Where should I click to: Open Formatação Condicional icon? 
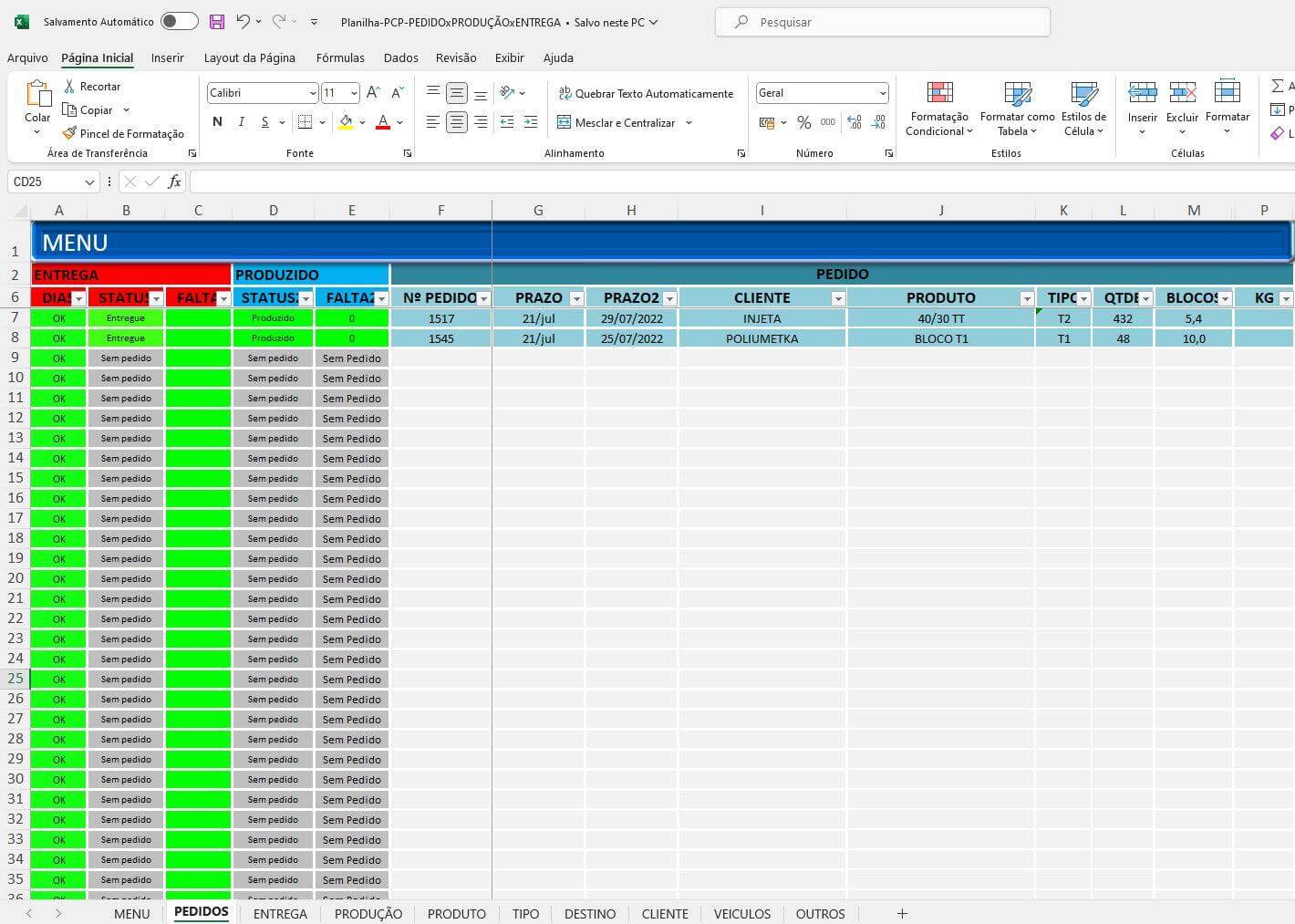coord(939,93)
